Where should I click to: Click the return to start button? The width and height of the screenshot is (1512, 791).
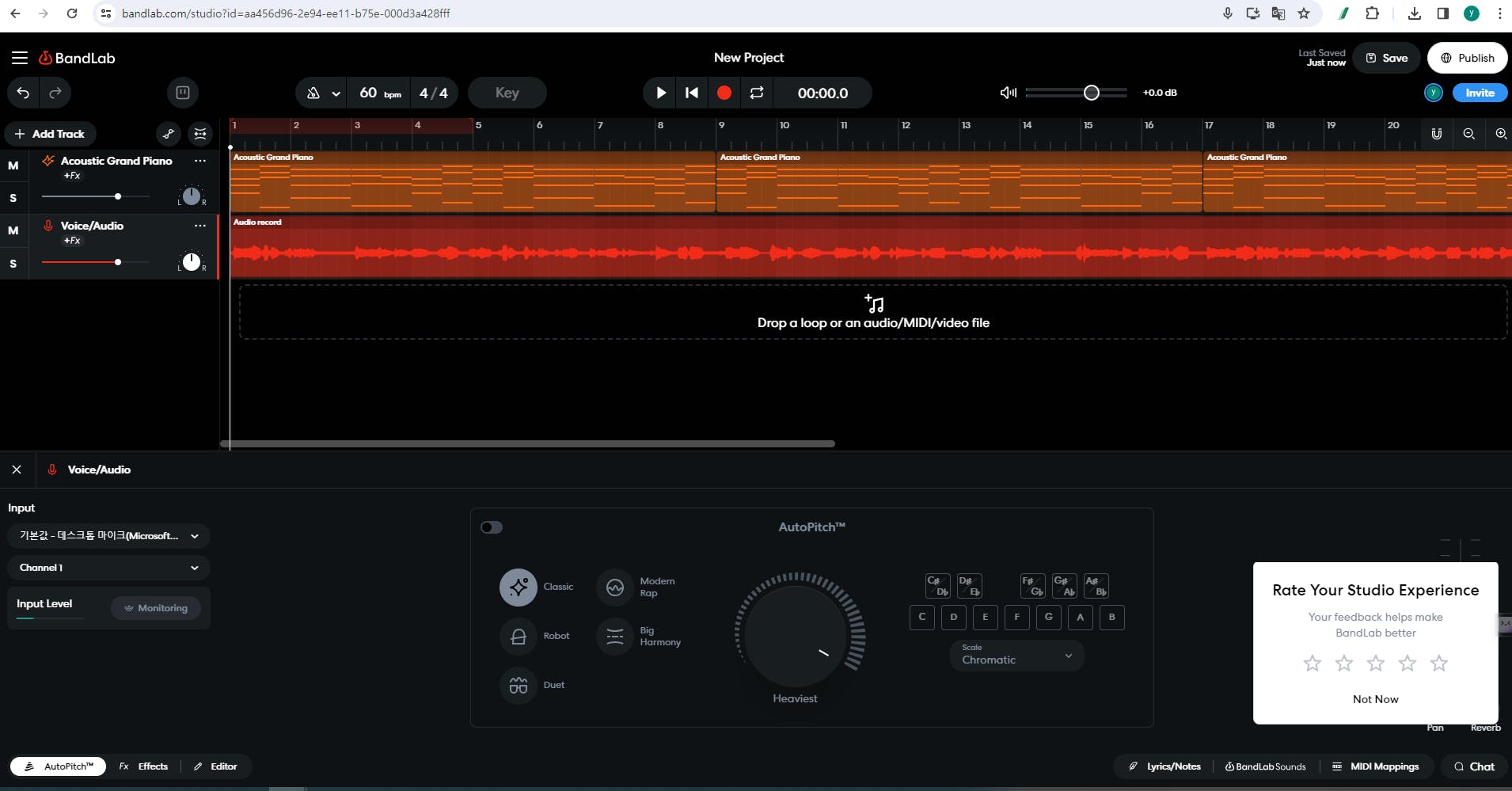click(x=691, y=93)
